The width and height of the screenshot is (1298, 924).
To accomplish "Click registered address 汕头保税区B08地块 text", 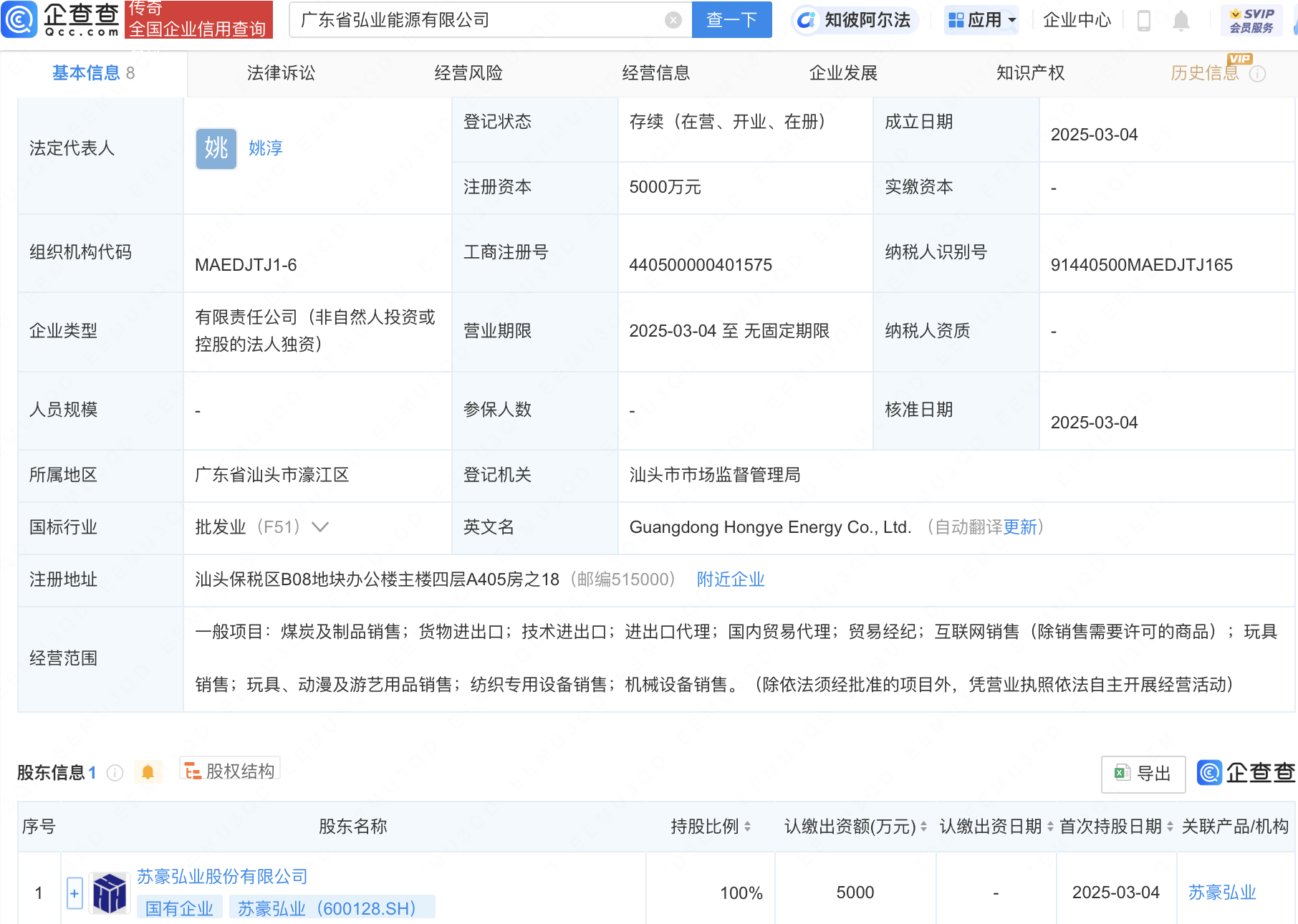I will pos(377,579).
